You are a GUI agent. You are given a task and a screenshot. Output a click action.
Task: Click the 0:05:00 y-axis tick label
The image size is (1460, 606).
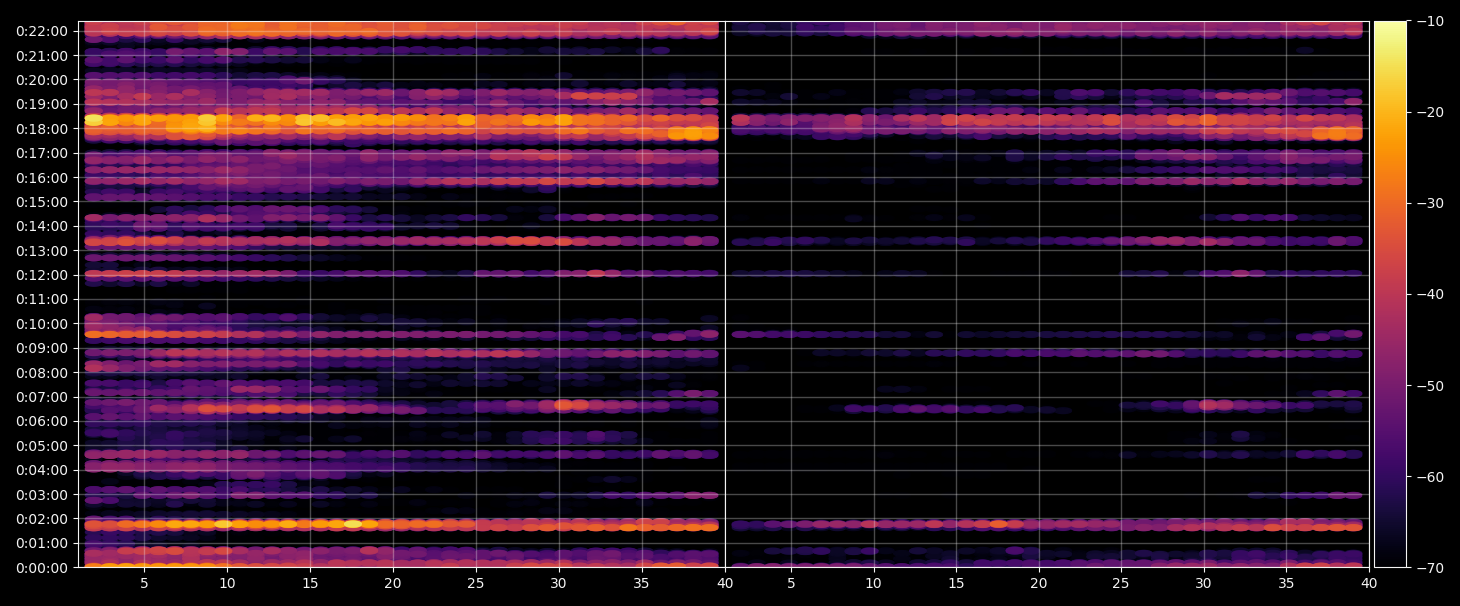click(42, 446)
